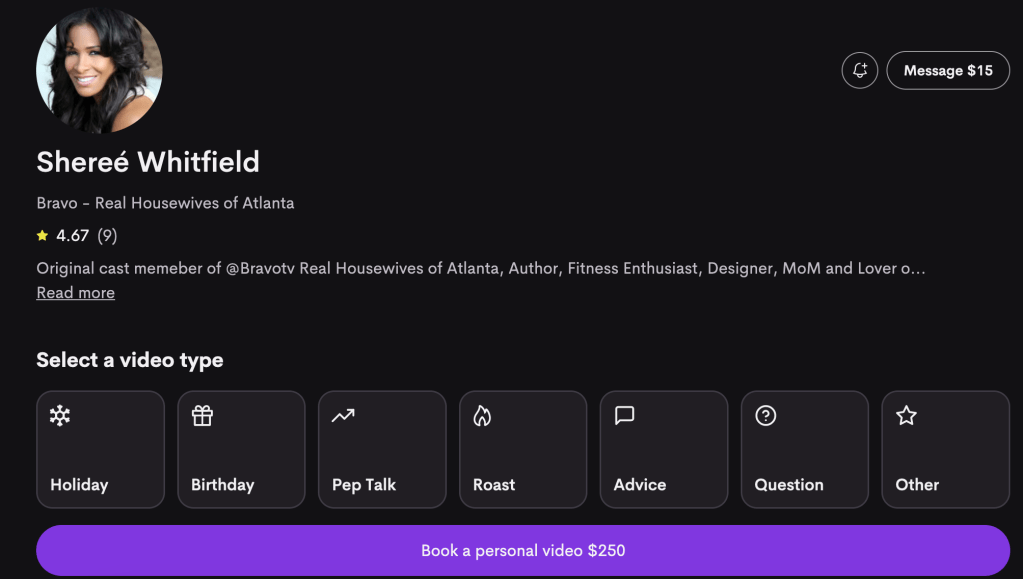The width and height of the screenshot is (1023, 579).
Task: Select the Holiday snowflake icon
Action: (60, 416)
